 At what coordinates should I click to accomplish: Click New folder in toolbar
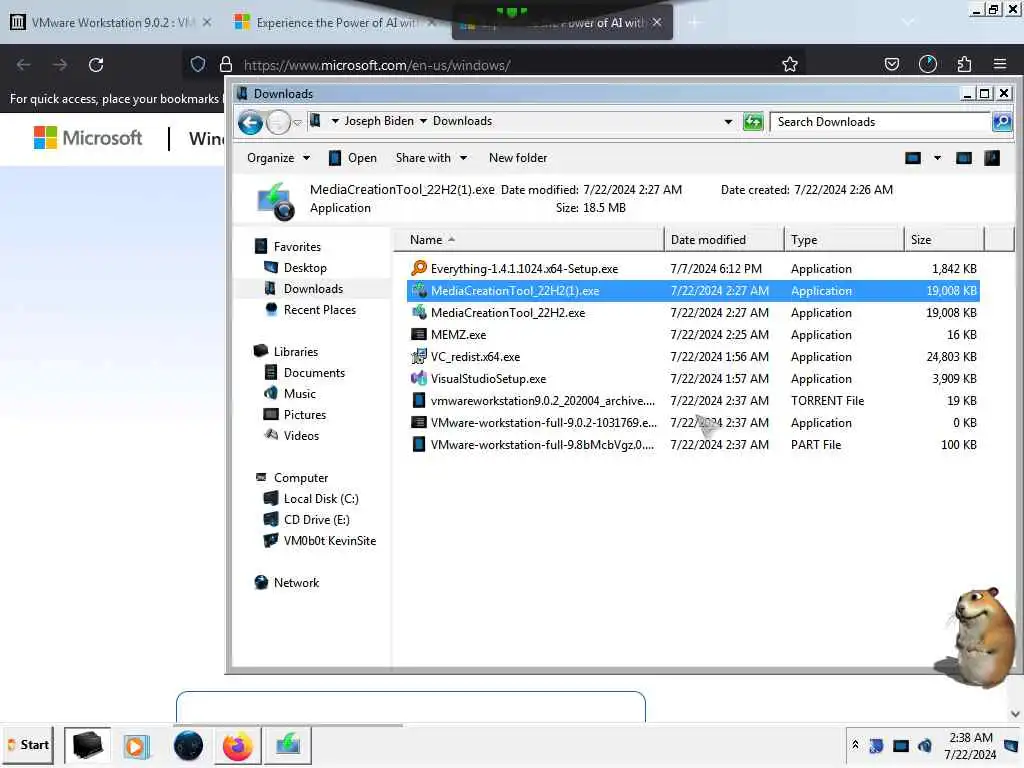click(x=518, y=158)
